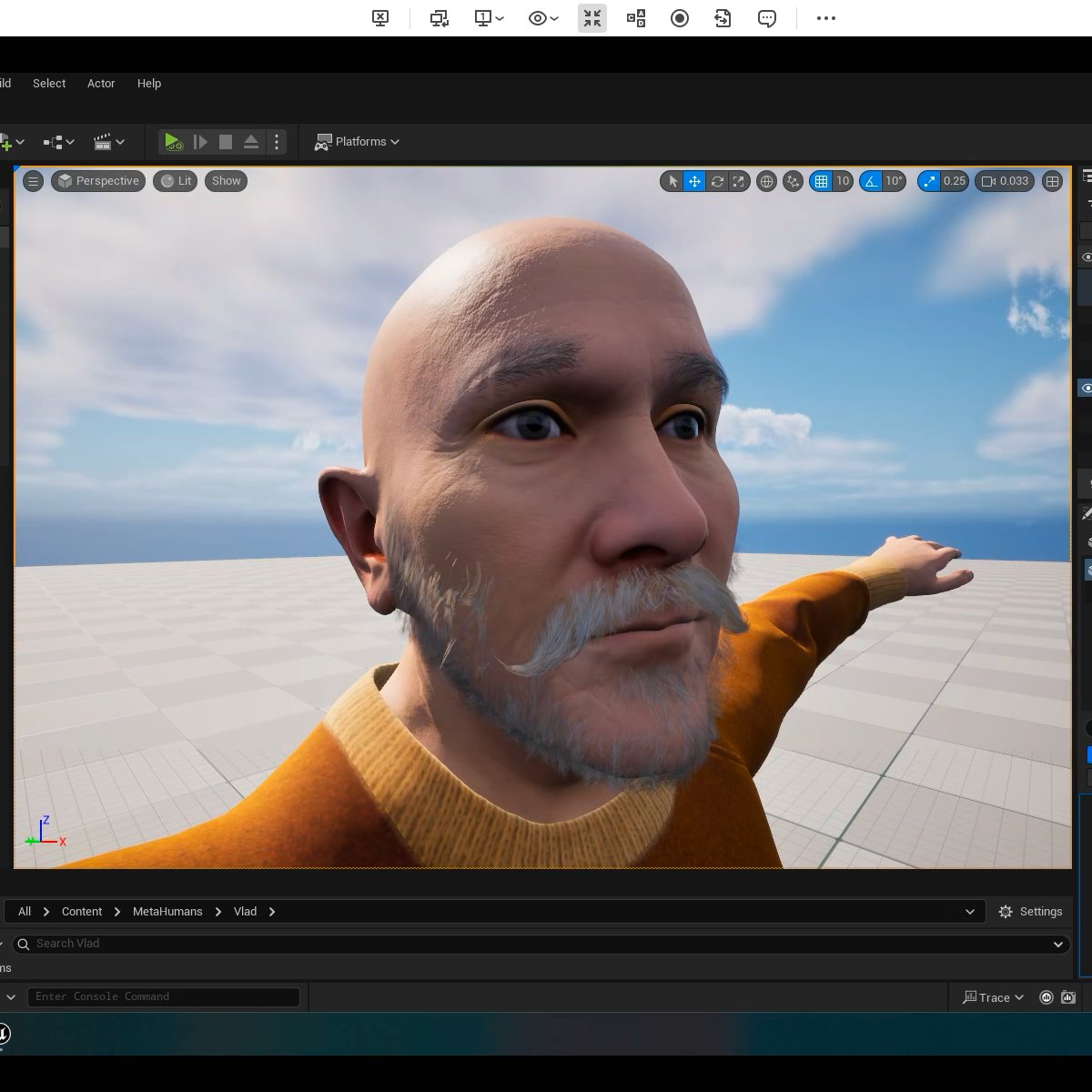
Task: Open the Select menu
Action: click(x=49, y=83)
